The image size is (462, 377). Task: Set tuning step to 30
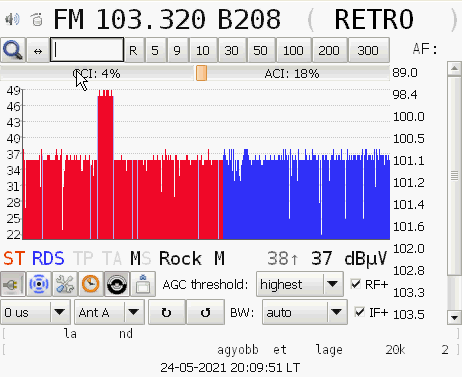tap(231, 50)
